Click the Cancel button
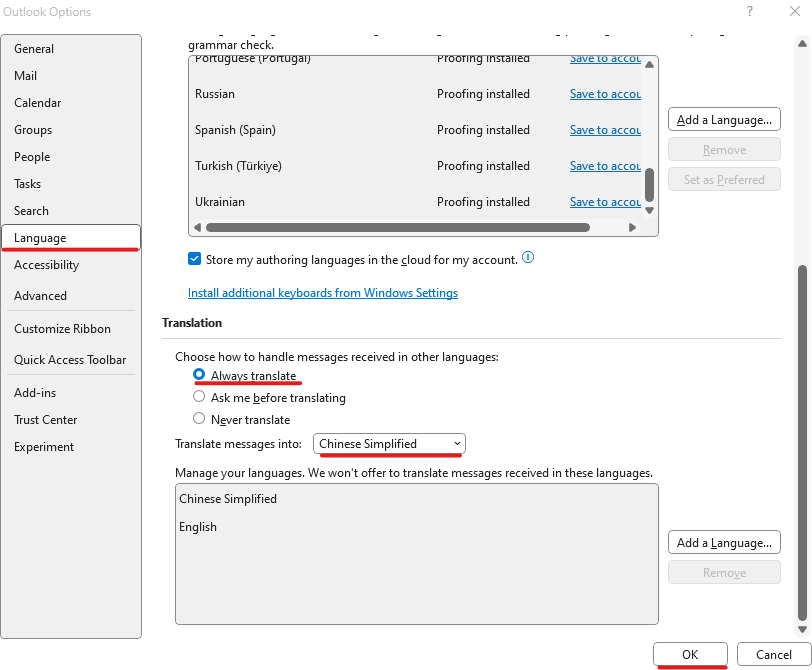 [x=774, y=654]
